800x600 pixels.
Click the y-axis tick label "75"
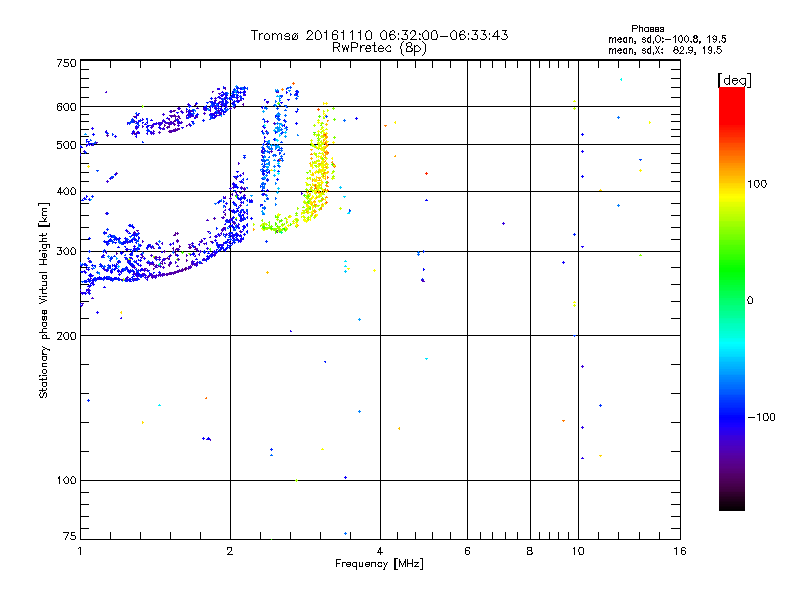click(70, 536)
